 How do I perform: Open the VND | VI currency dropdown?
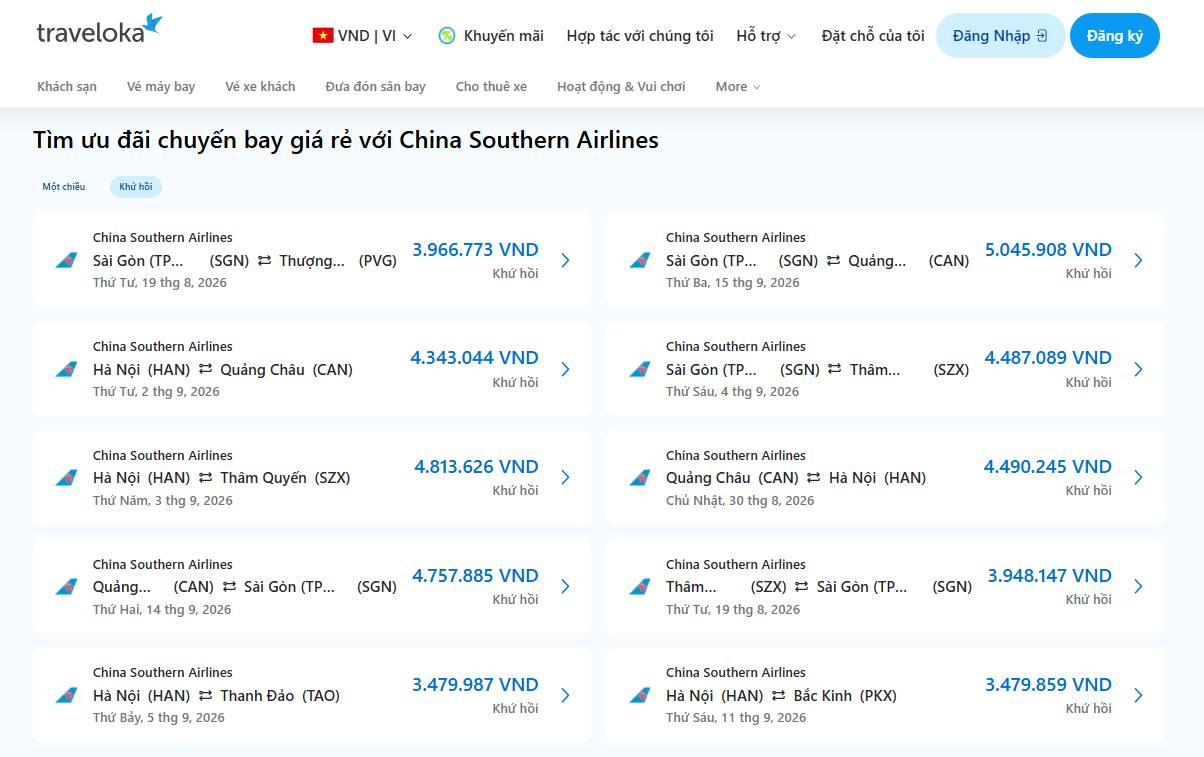point(362,36)
